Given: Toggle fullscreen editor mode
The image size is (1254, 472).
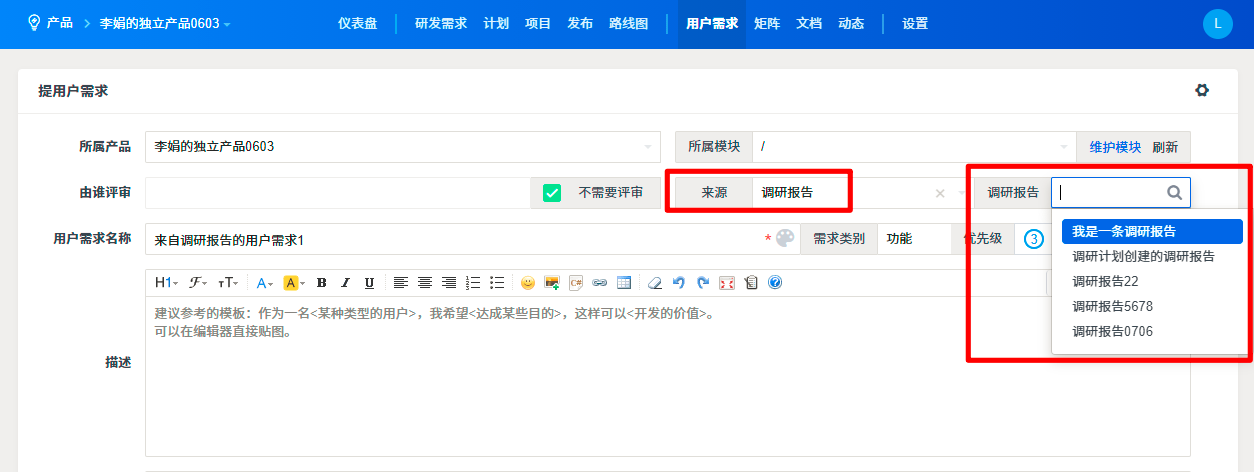Looking at the screenshot, I should pyautogui.click(x=727, y=283).
